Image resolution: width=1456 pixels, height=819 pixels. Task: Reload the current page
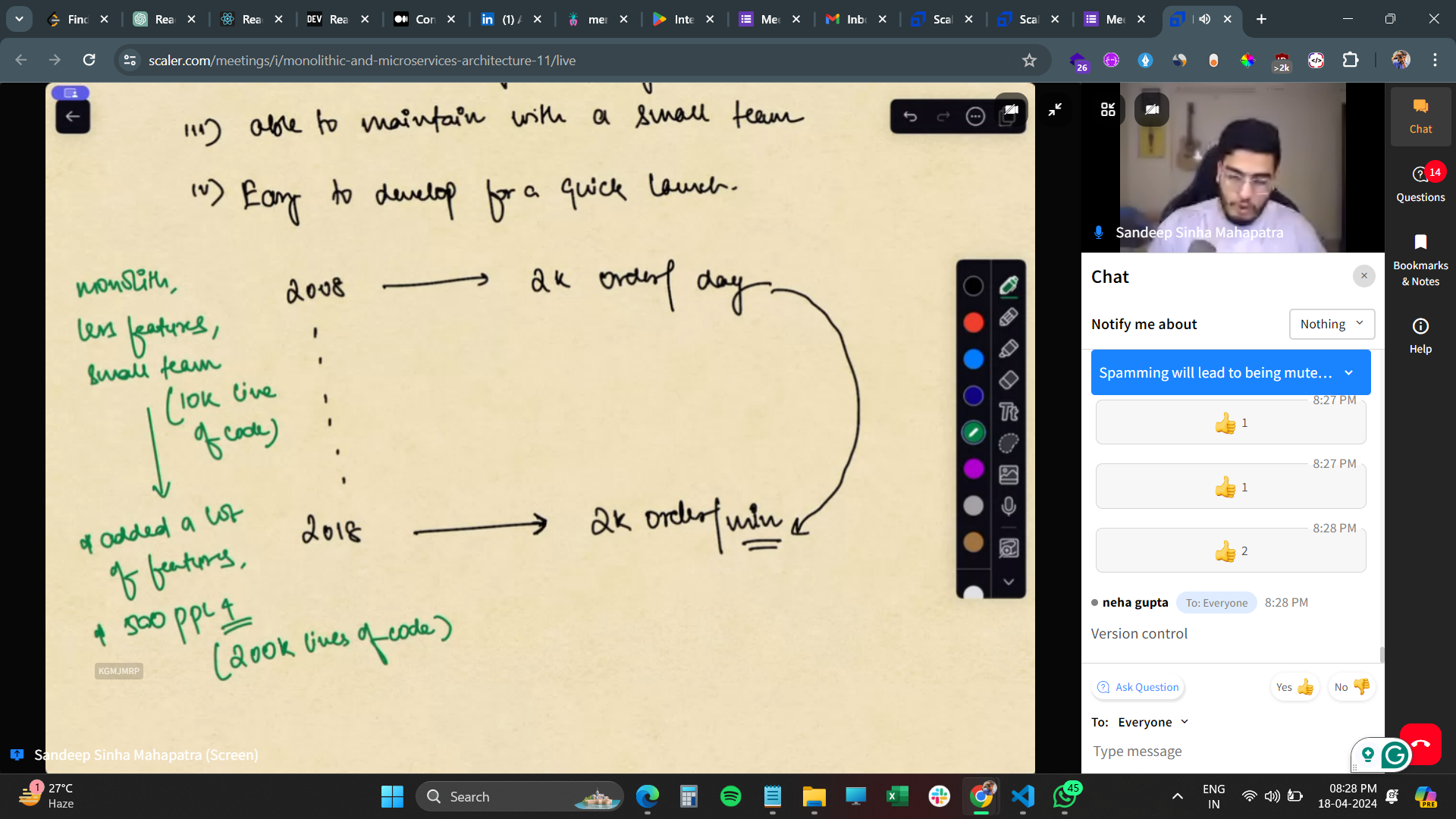89,60
